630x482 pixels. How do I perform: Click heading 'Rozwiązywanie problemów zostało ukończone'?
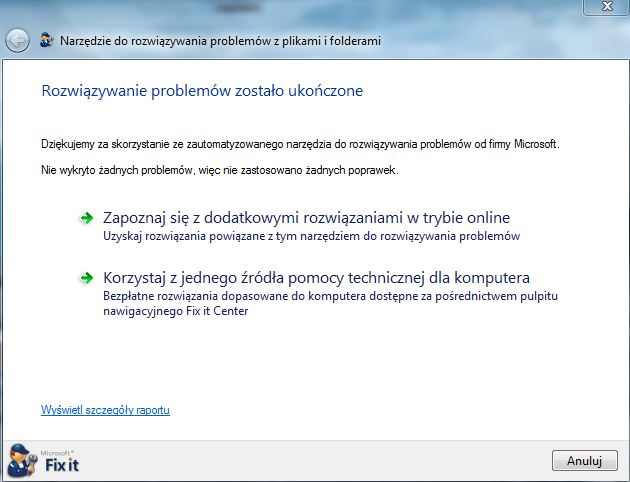click(x=202, y=91)
